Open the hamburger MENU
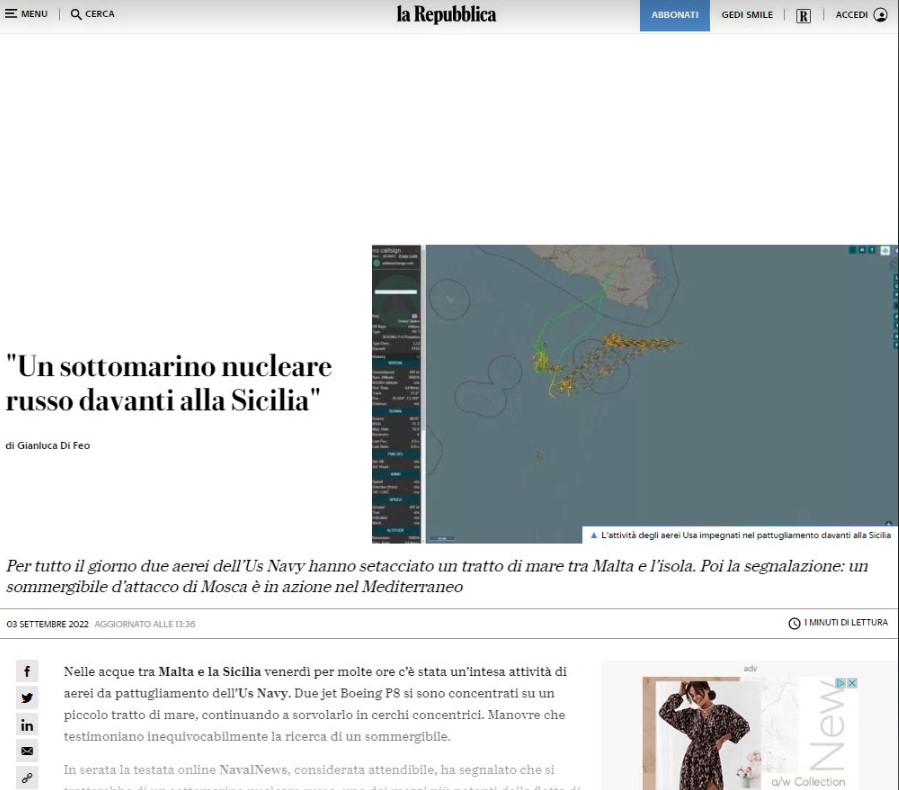The height and width of the screenshot is (790, 899). [x=26, y=14]
